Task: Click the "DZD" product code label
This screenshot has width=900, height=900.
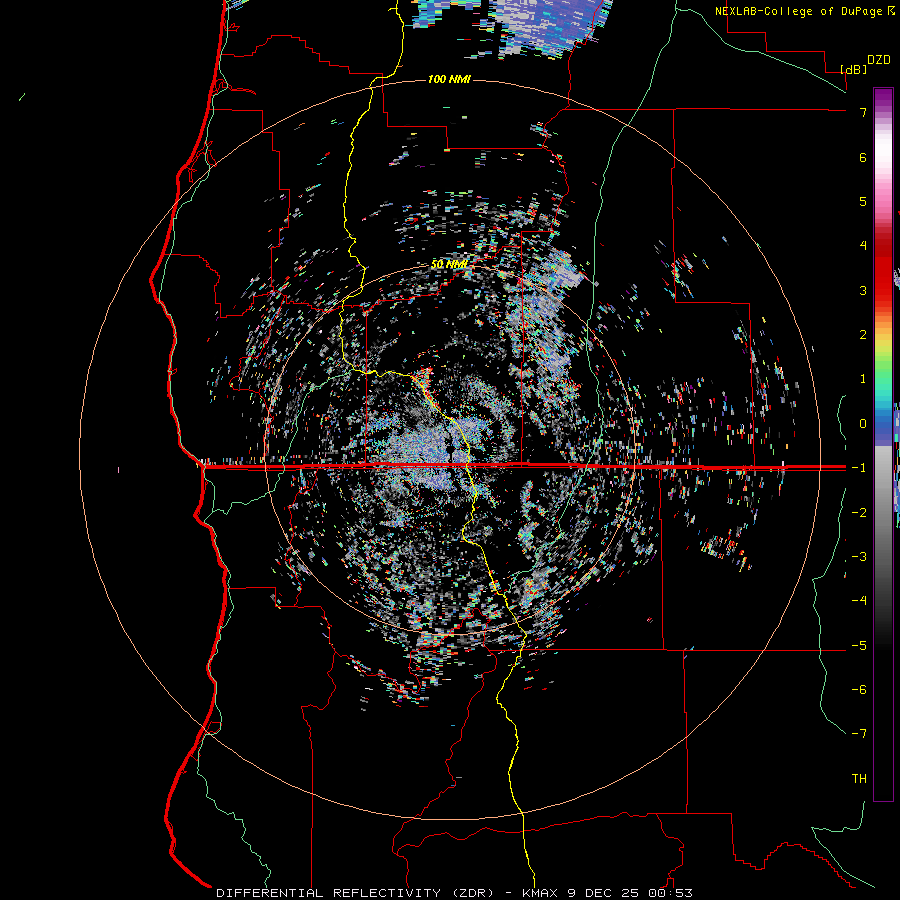Action: [879, 60]
